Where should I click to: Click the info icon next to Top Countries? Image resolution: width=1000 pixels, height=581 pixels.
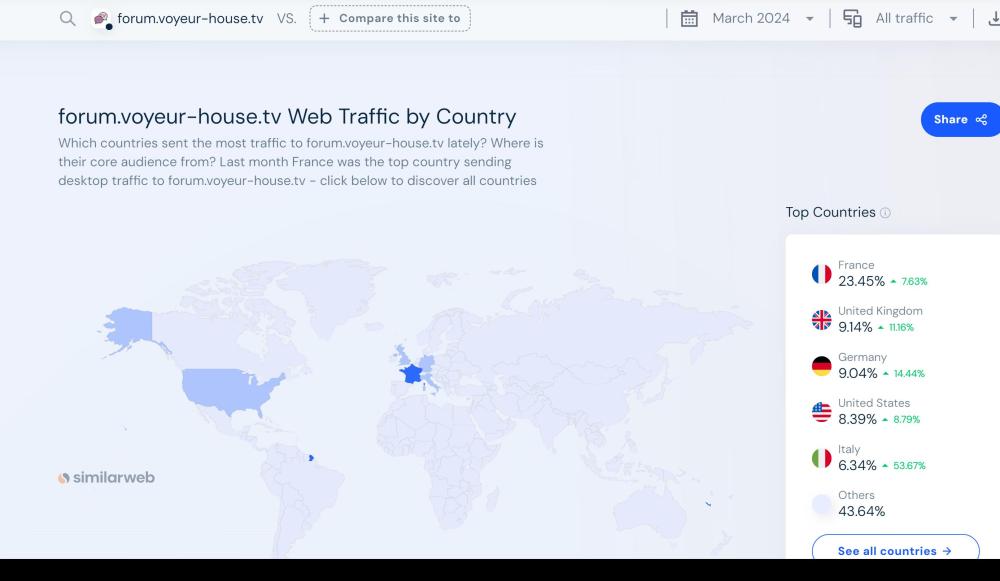885,213
